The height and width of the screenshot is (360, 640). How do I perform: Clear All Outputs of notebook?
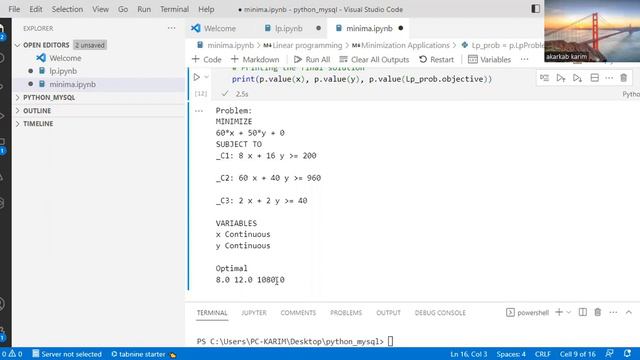pos(374,60)
